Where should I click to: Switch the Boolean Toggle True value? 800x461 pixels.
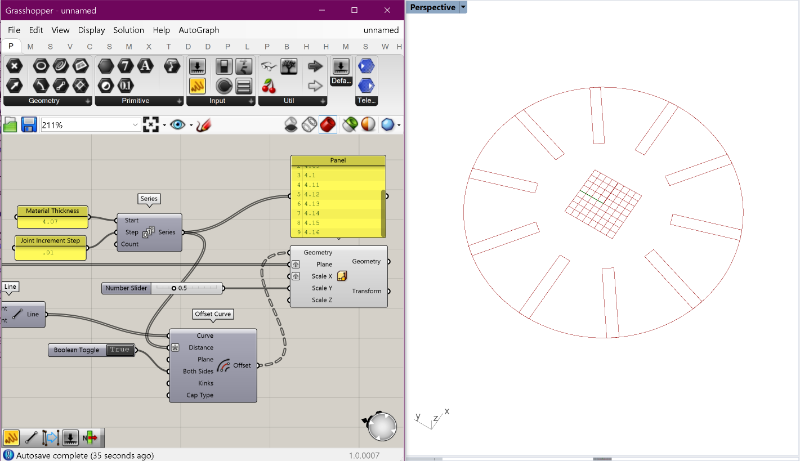click(x=120, y=350)
